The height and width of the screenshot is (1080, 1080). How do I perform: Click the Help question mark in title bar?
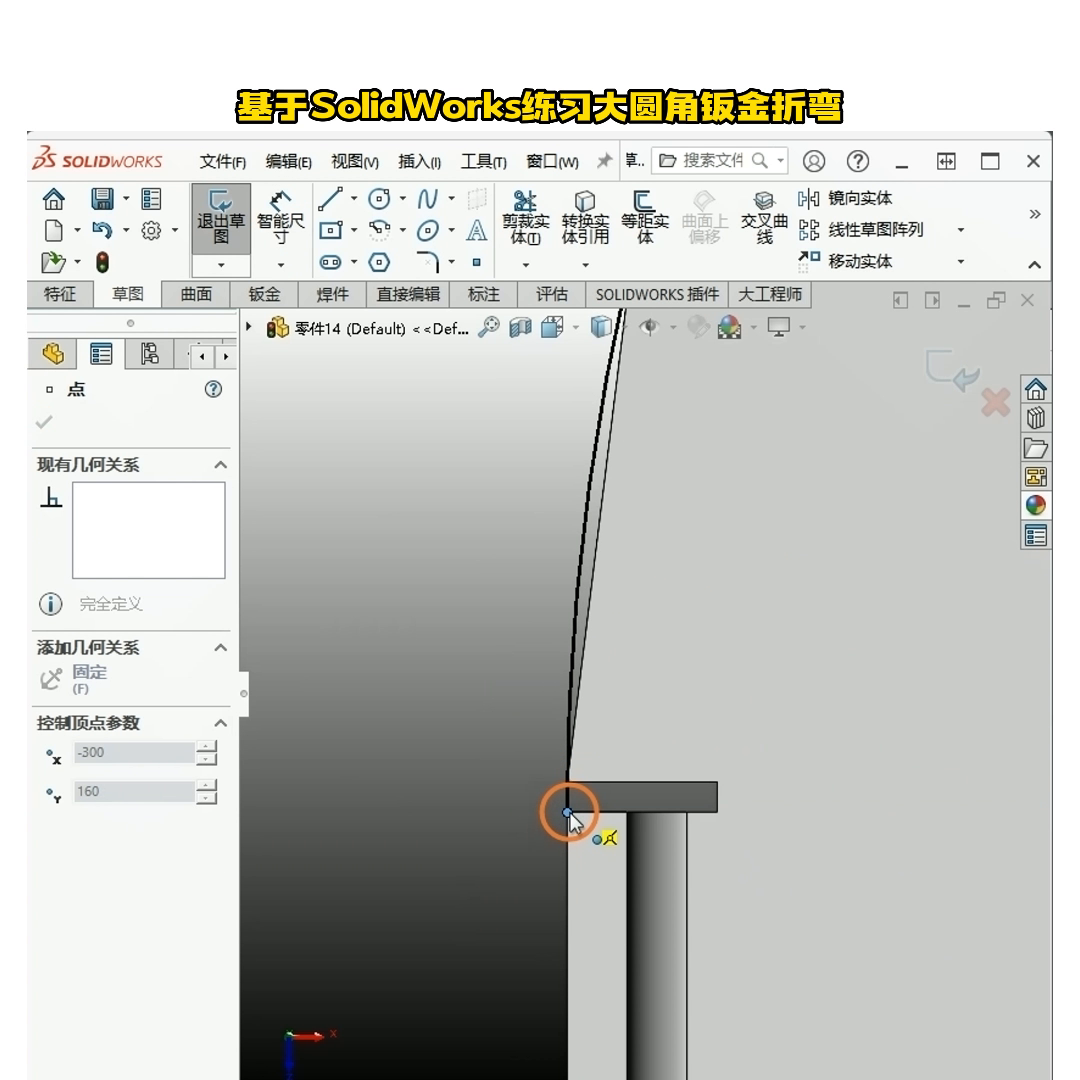tap(858, 161)
